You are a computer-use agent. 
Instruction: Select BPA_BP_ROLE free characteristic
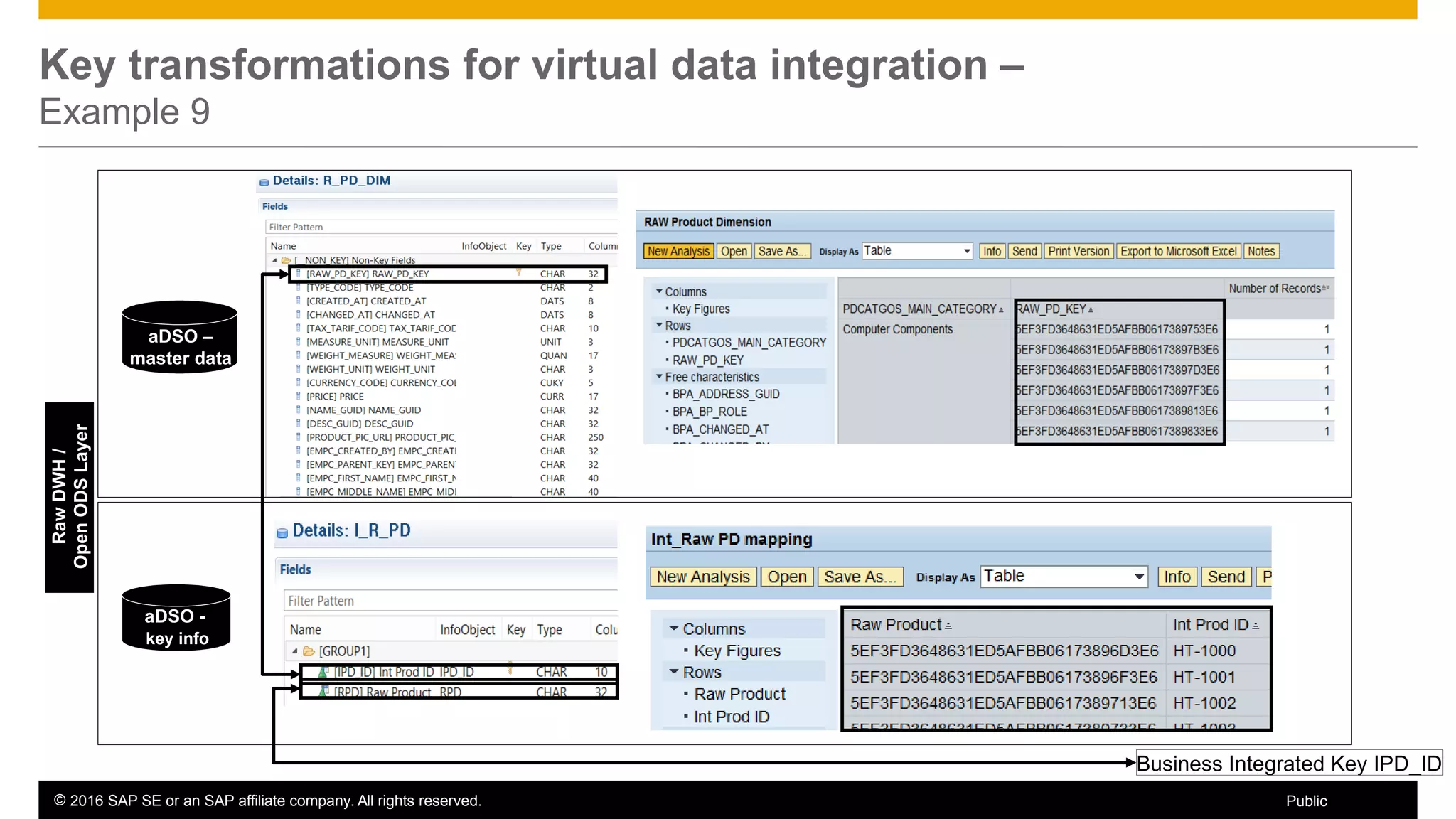coord(710,412)
